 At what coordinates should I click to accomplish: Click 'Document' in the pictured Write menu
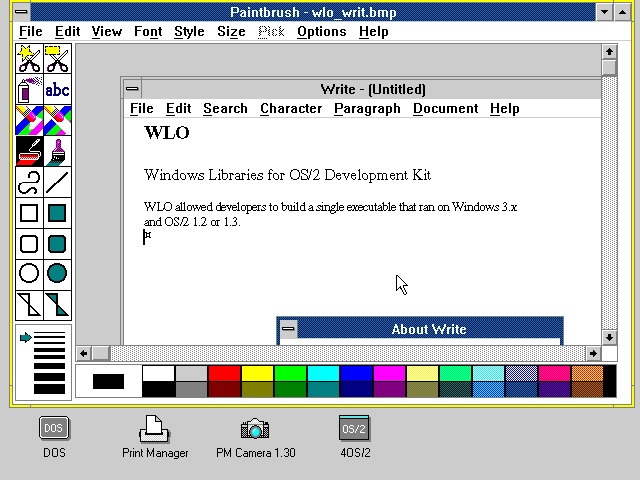click(445, 109)
